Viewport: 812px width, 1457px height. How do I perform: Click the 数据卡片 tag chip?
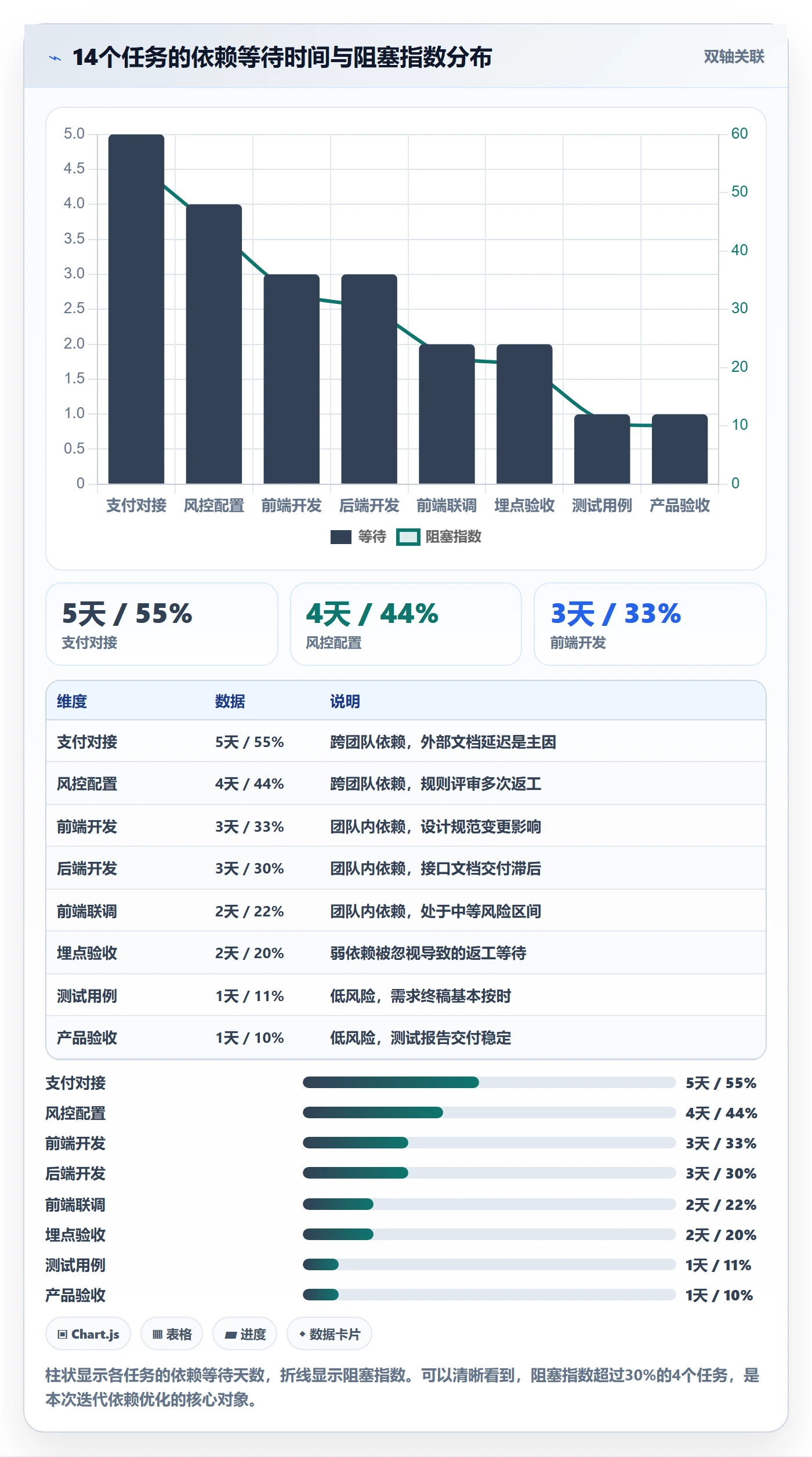click(x=329, y=1334)
